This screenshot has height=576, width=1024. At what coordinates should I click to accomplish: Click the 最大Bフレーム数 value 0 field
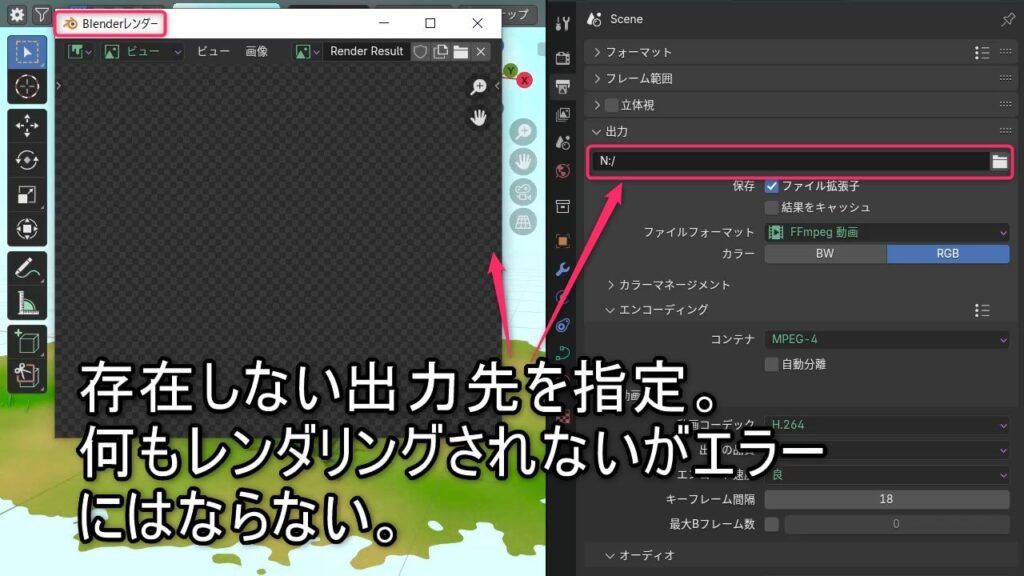pos(897,524)
